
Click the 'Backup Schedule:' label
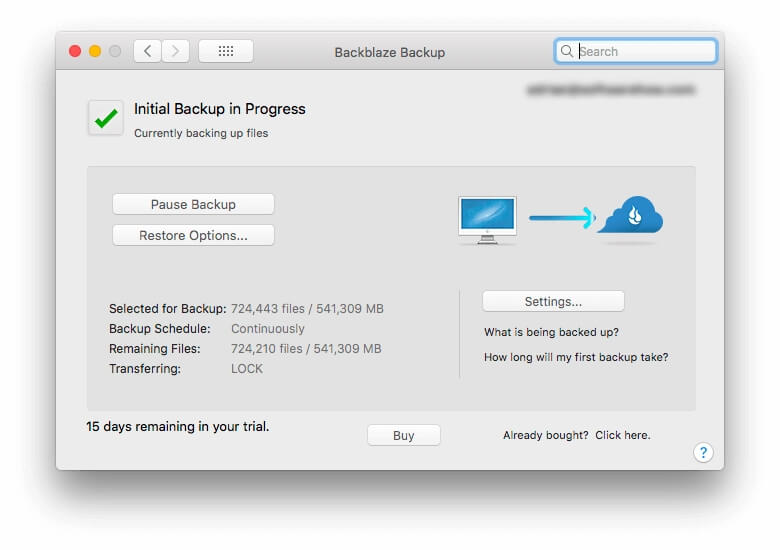(x=160, y=329)
